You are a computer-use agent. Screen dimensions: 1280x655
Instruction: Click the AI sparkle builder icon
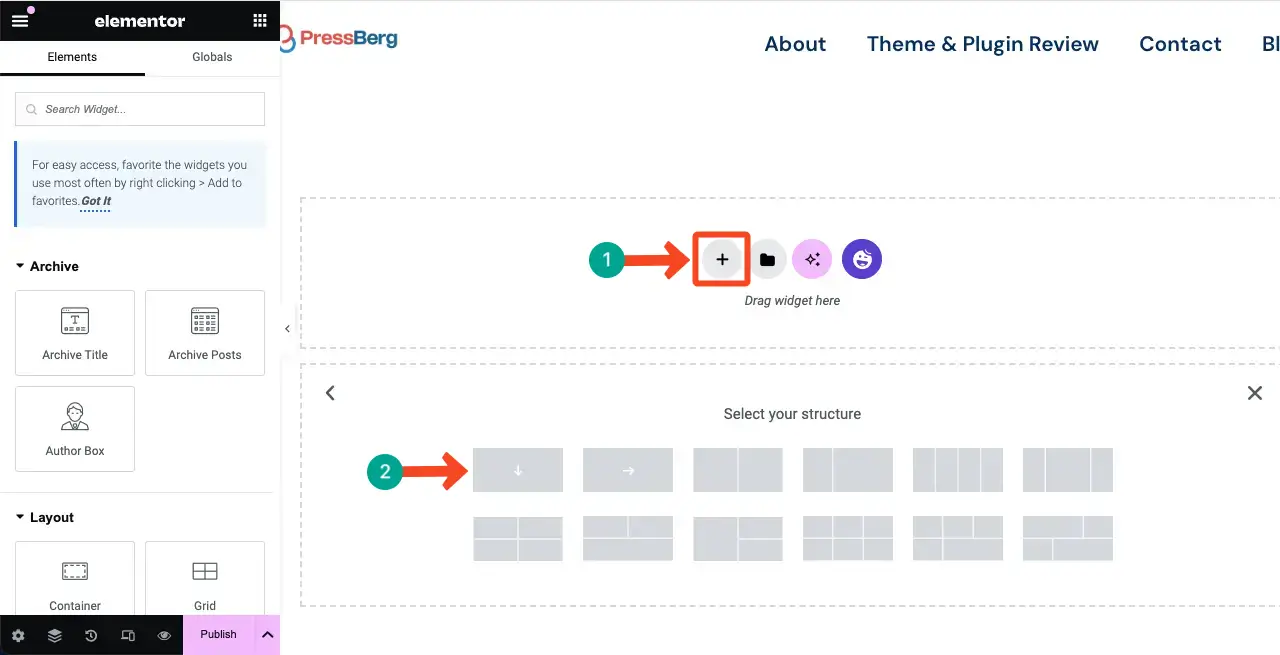[x=812, y=259]
